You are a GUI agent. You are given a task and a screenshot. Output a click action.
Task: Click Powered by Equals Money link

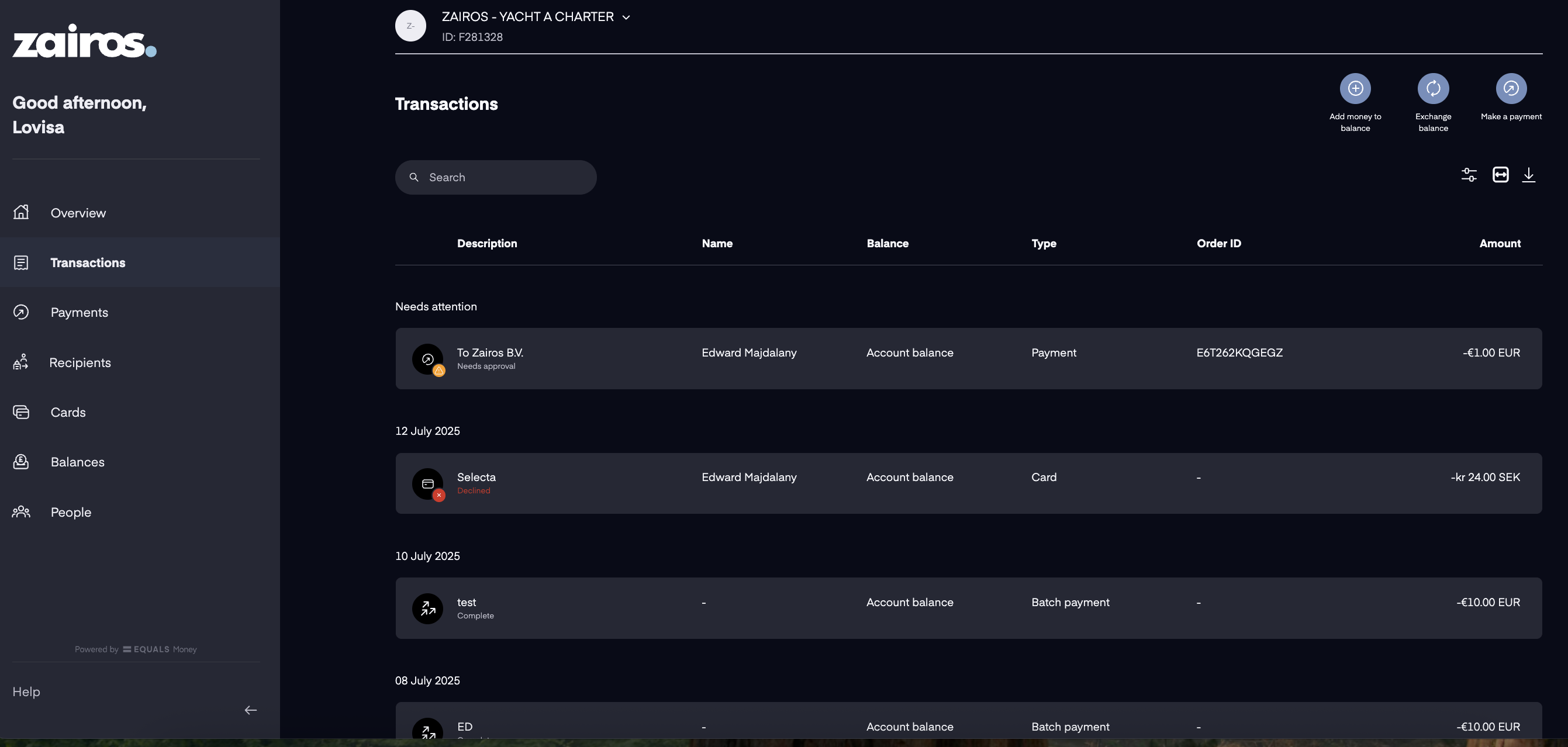coord(136,649)
